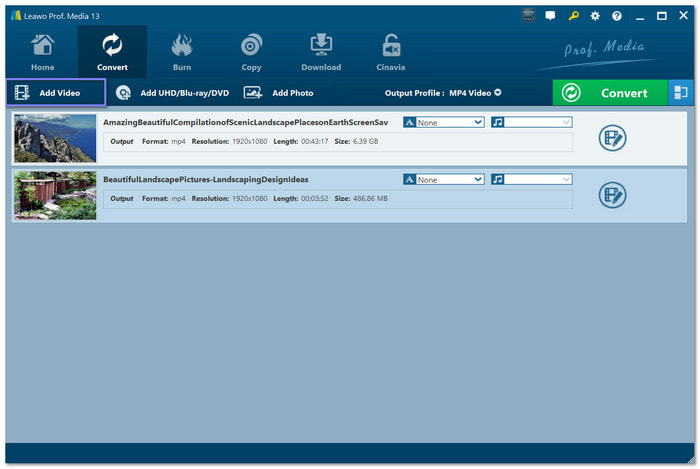Screen dimensions: 700x469
Task: Open the settings gear in the title bar
Action: [595, 16]
